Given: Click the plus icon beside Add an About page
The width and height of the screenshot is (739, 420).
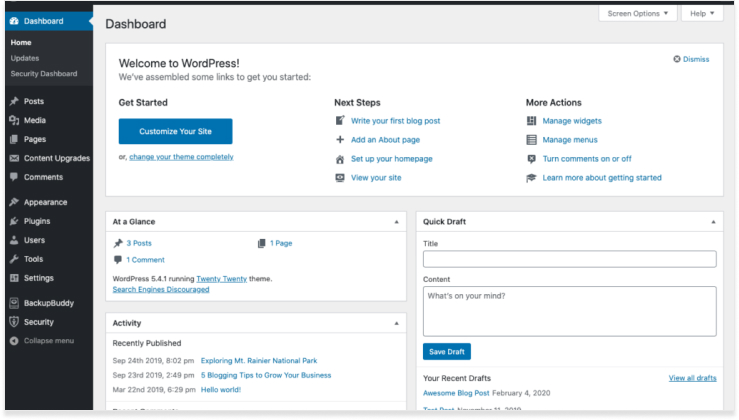Looking at the screenshot, I should (340, 140).
